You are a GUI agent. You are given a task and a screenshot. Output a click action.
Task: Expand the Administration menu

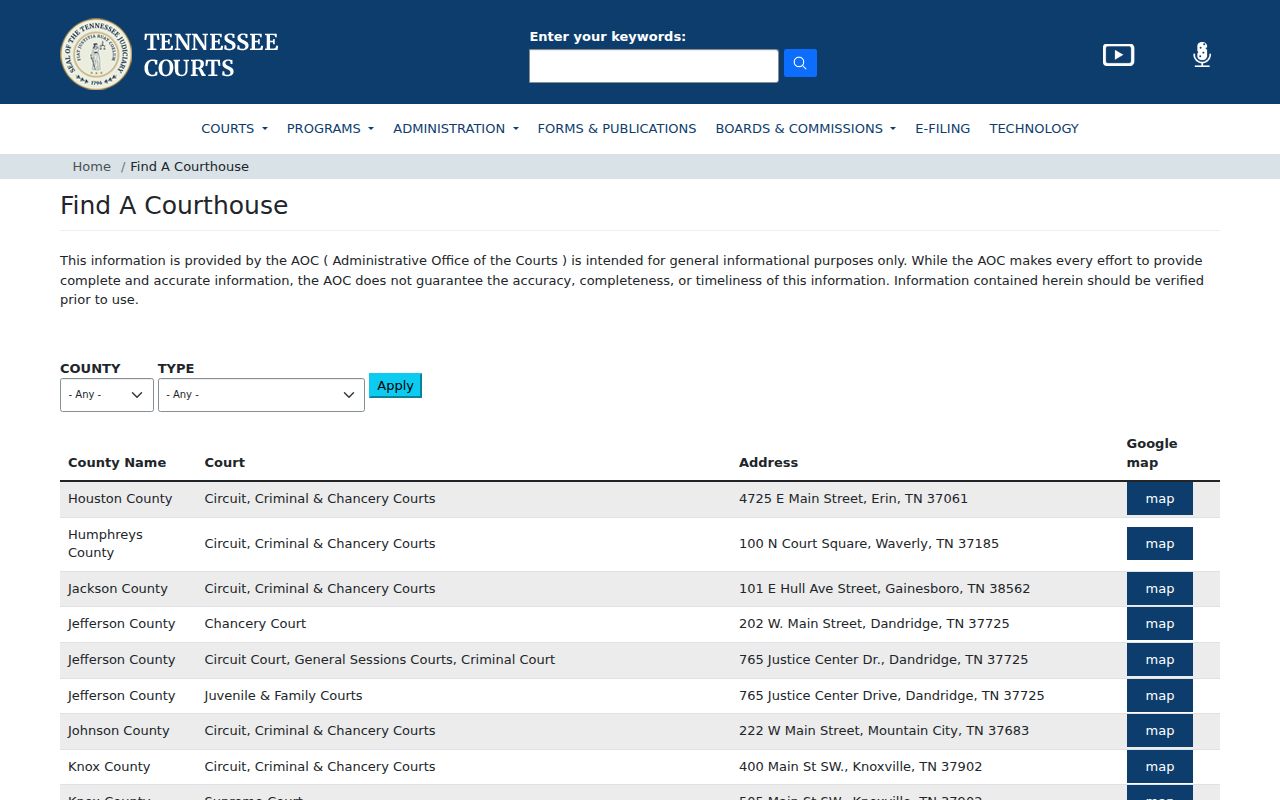coord(456,128)
